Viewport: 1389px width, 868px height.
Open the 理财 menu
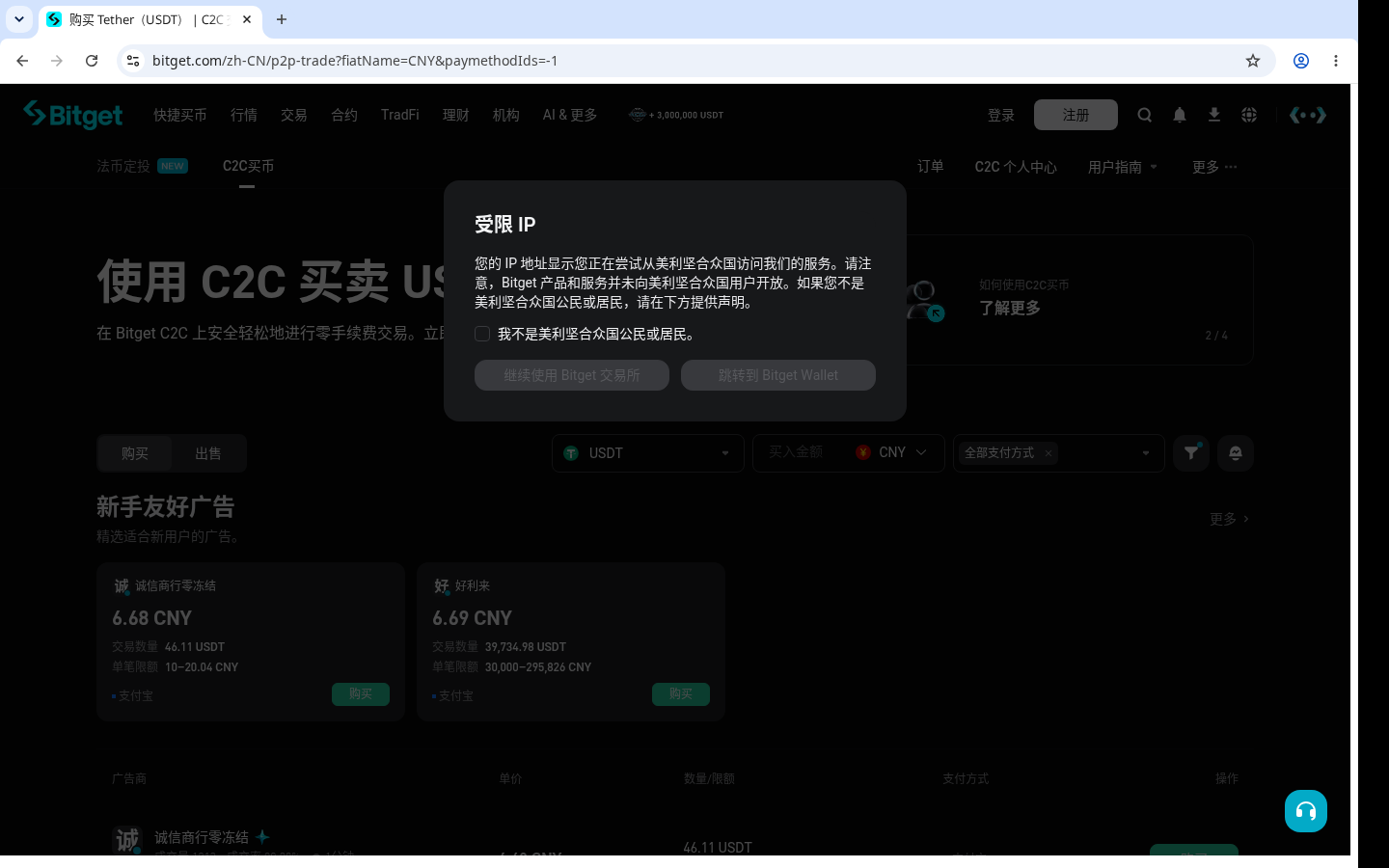(456, 115)
